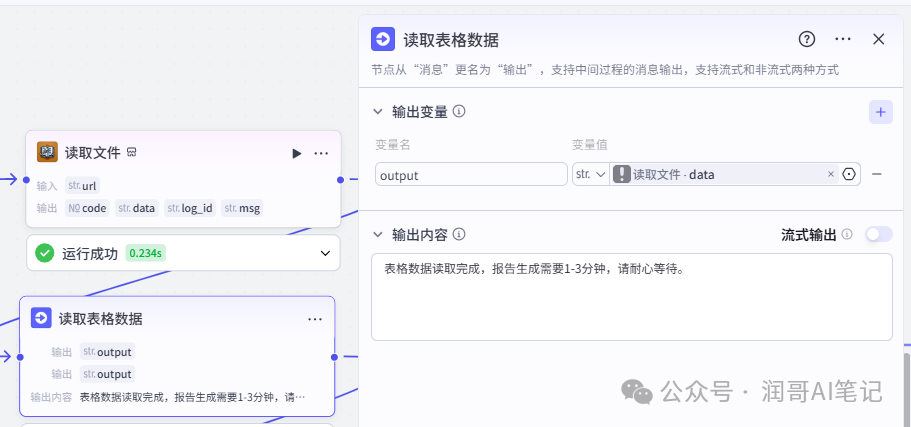This screenshot has width=911, height=427.
Task: Click the 变量名 column label
Action: [x=393, y=145]
